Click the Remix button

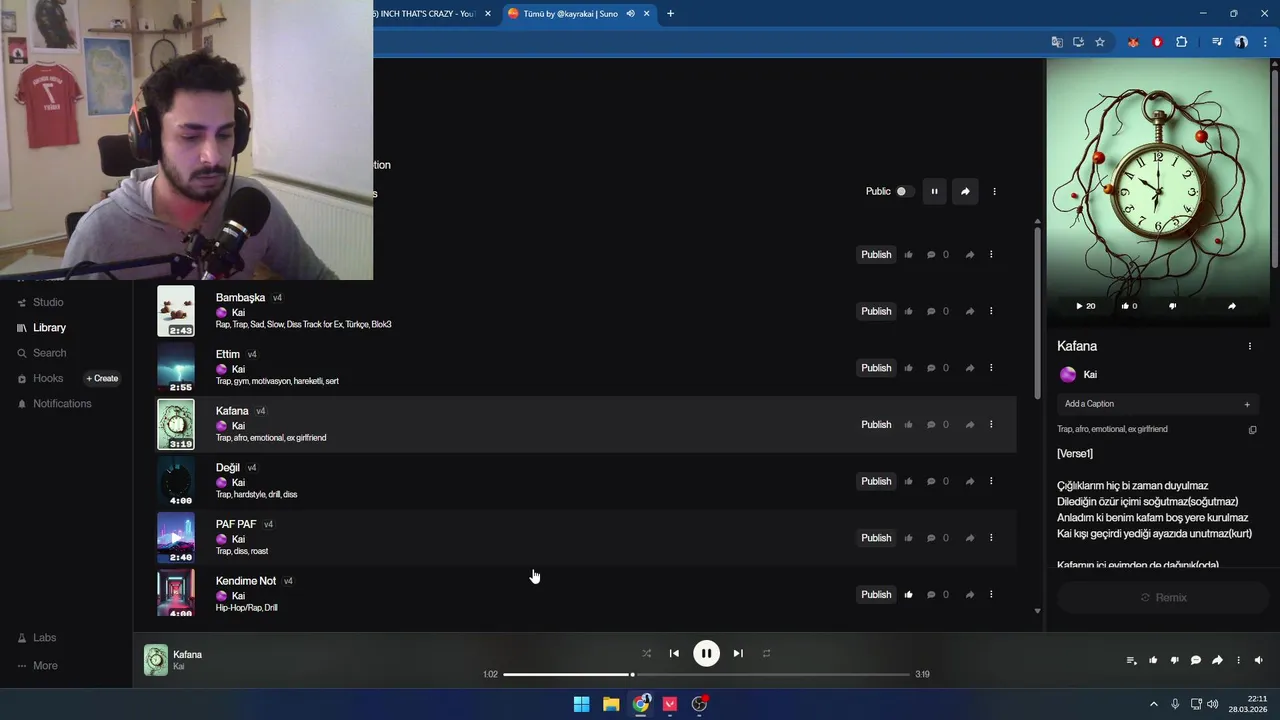pos(1163,597)
